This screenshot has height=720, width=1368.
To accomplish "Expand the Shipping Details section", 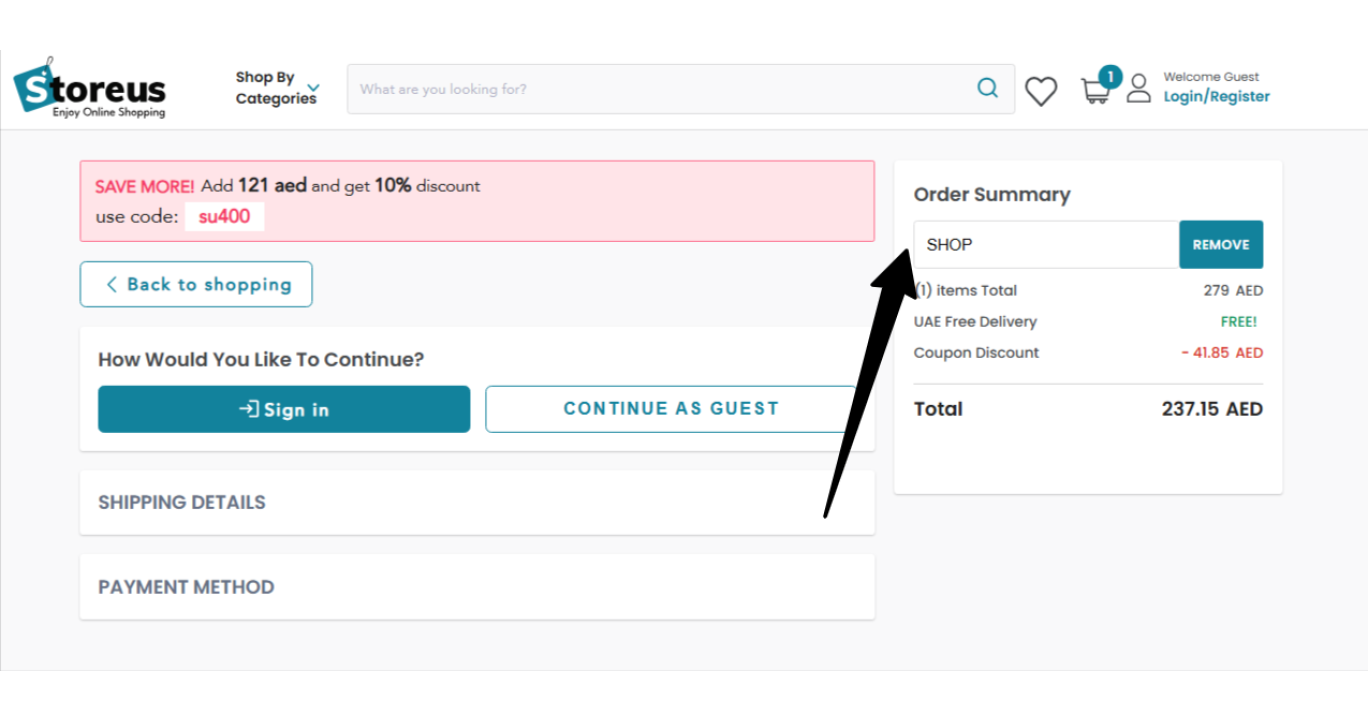I will point(477,502).
